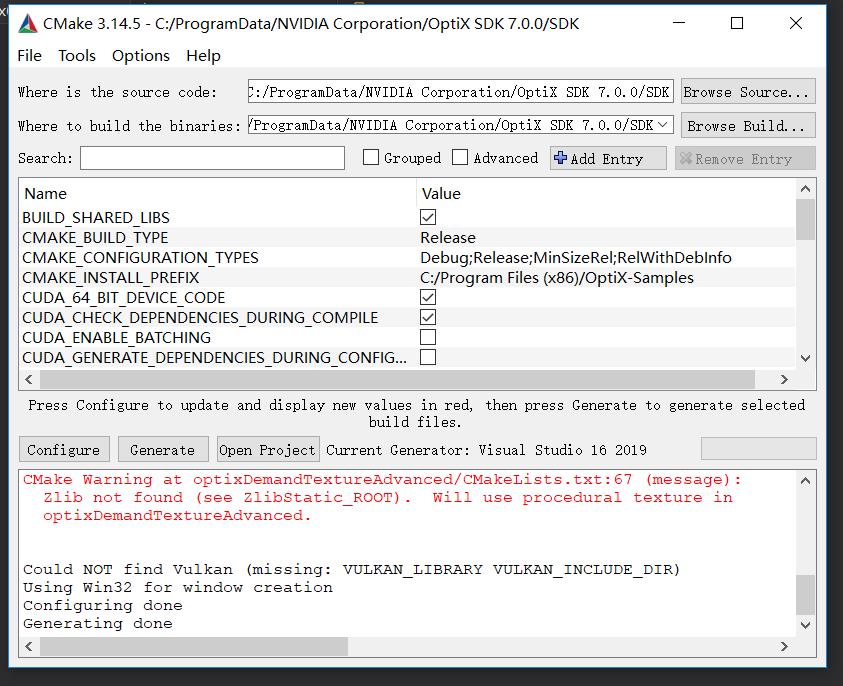Expand the build binaries path dropdown

click(663, 125)
